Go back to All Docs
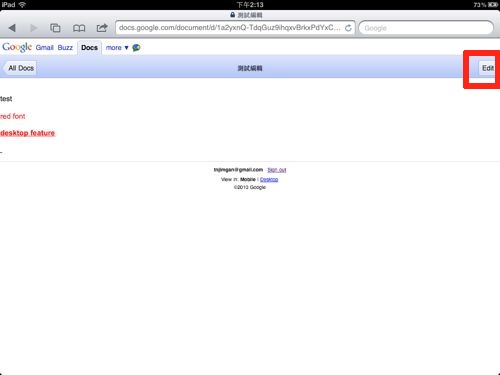 pyautogui.click(x=20, y=68)
